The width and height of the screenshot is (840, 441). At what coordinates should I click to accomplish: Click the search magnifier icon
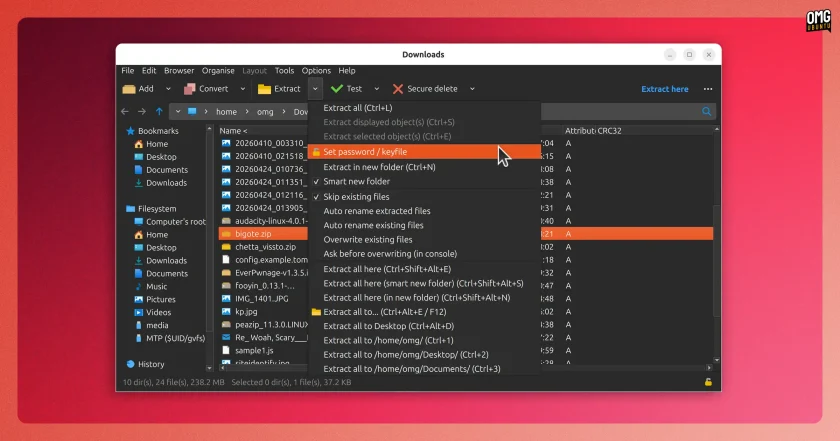click(x=707, y=111)
